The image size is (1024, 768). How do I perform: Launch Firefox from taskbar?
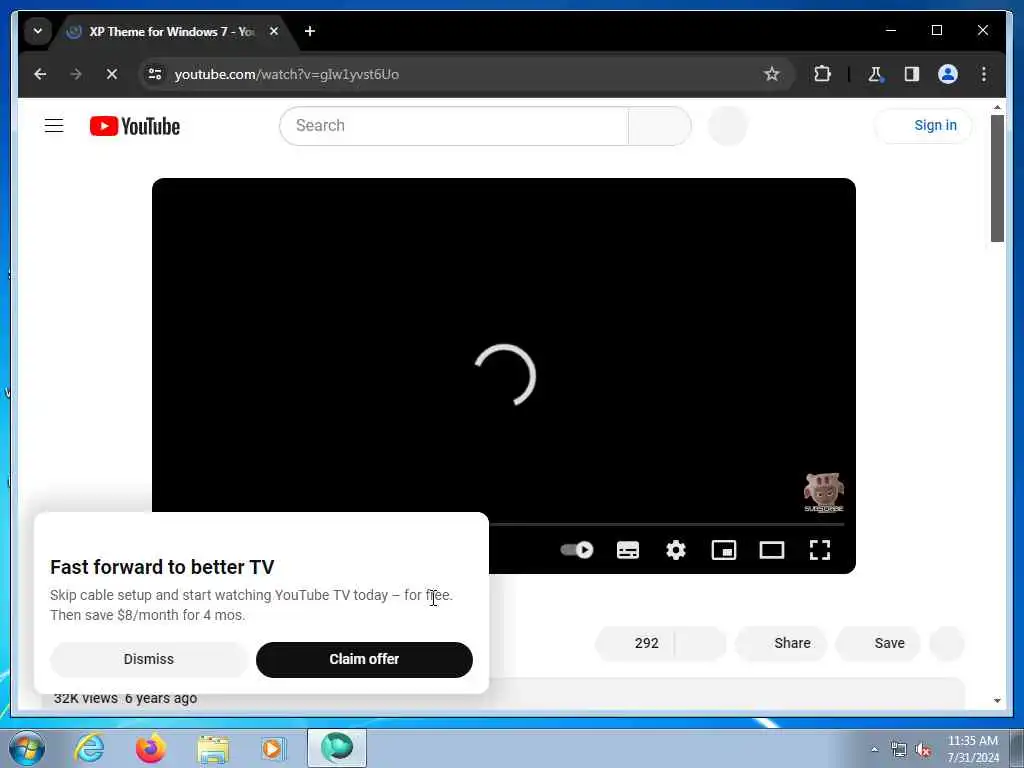click(x=150, y=748)
